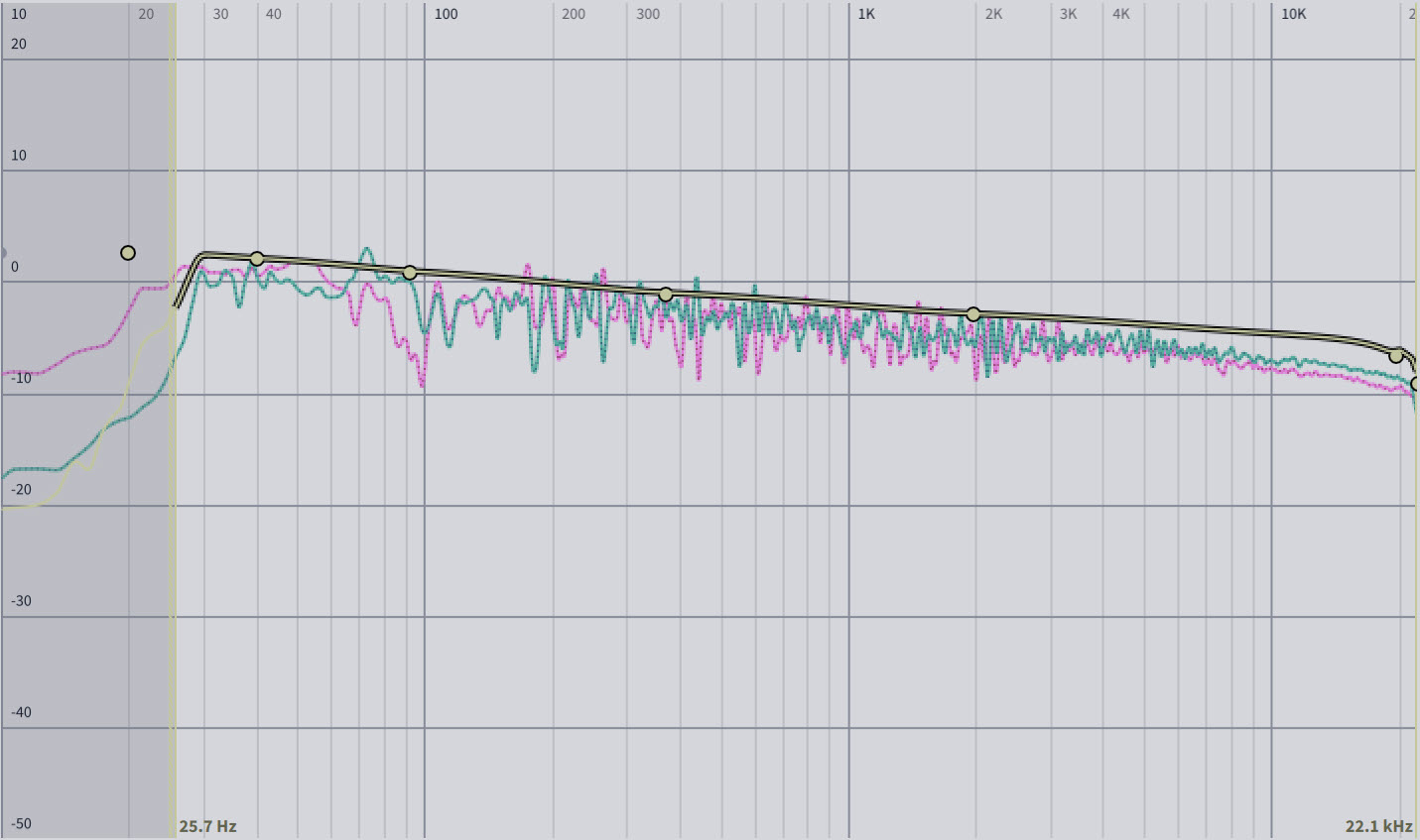Select the upper EQ node near 20 kHz

(x=1396, y=356)
